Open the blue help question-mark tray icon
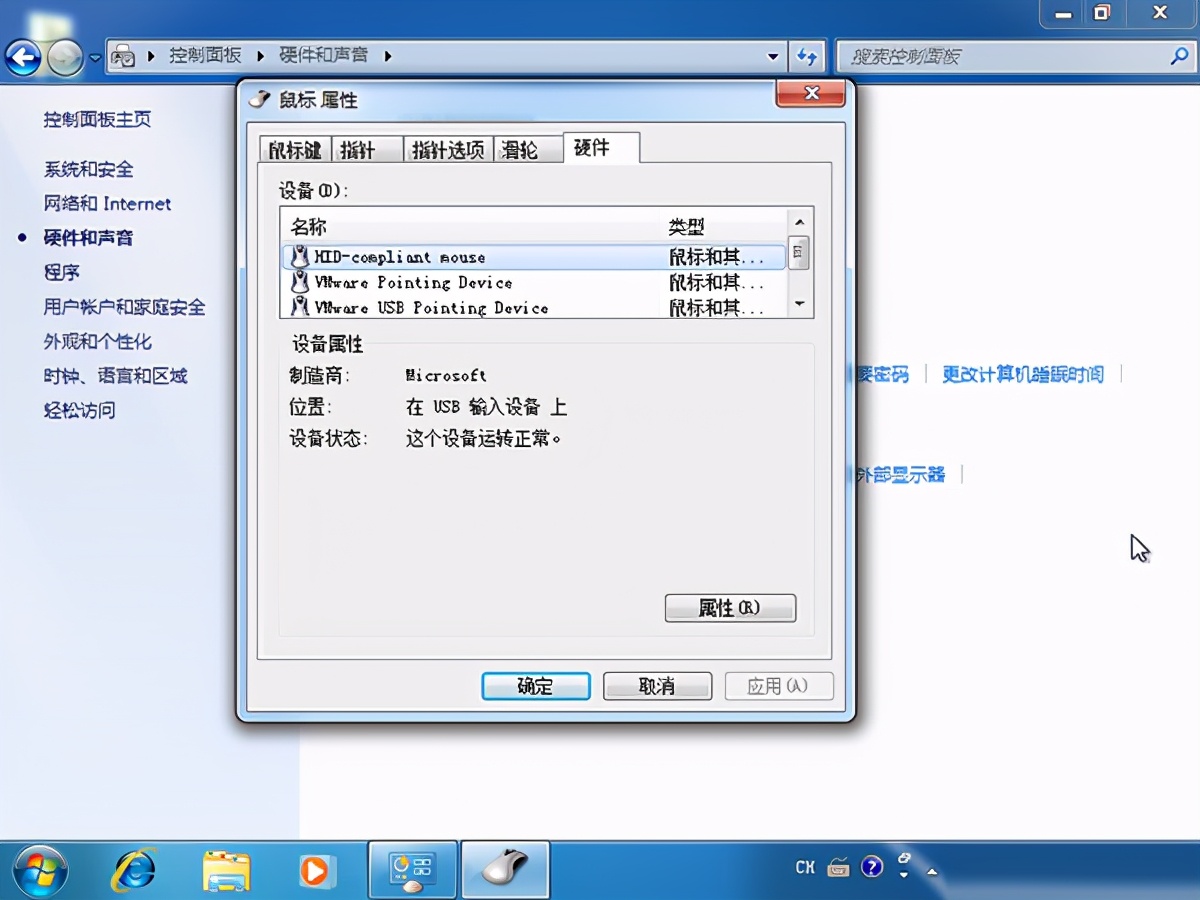 click(872, 866)
